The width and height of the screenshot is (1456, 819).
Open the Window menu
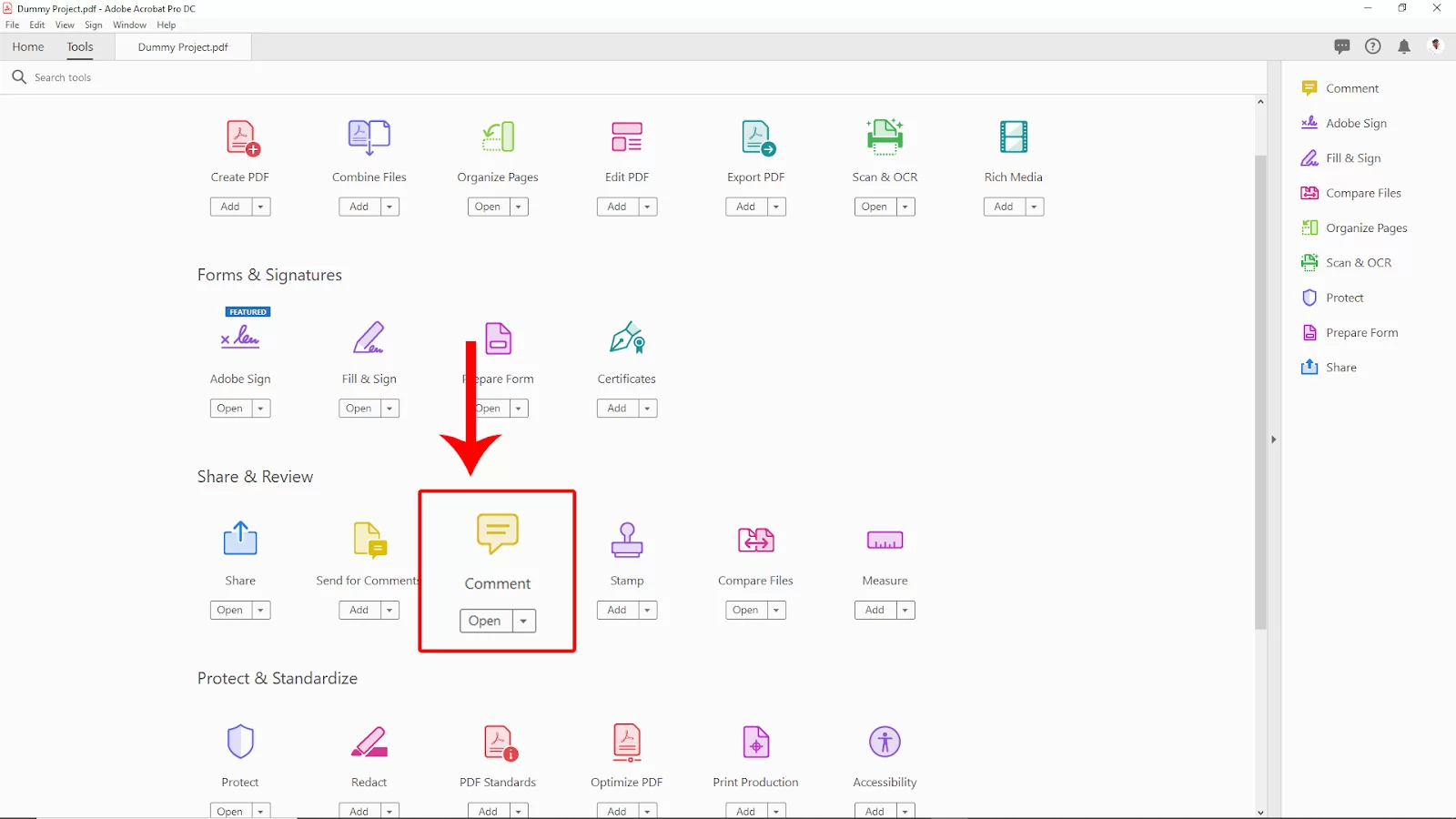click(129, 25)
